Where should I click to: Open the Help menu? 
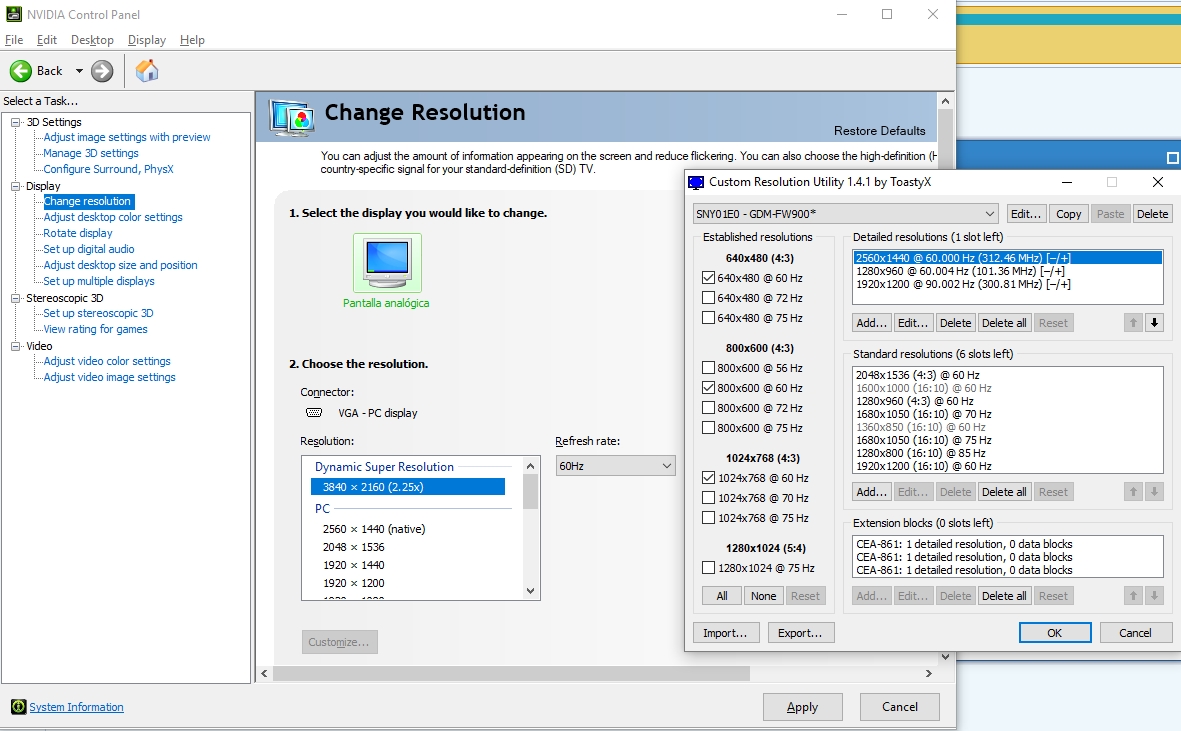pos(192,40)
